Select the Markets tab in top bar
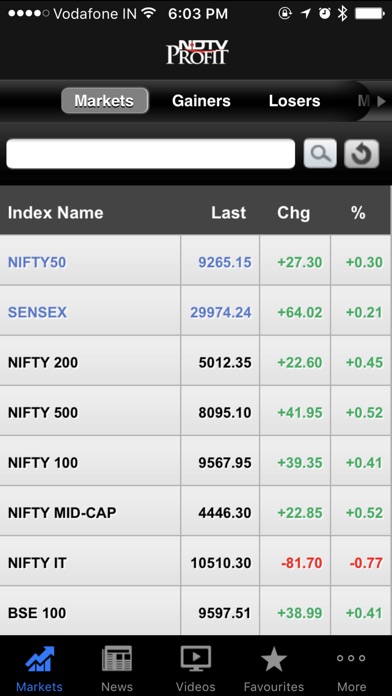 point(104,101)
